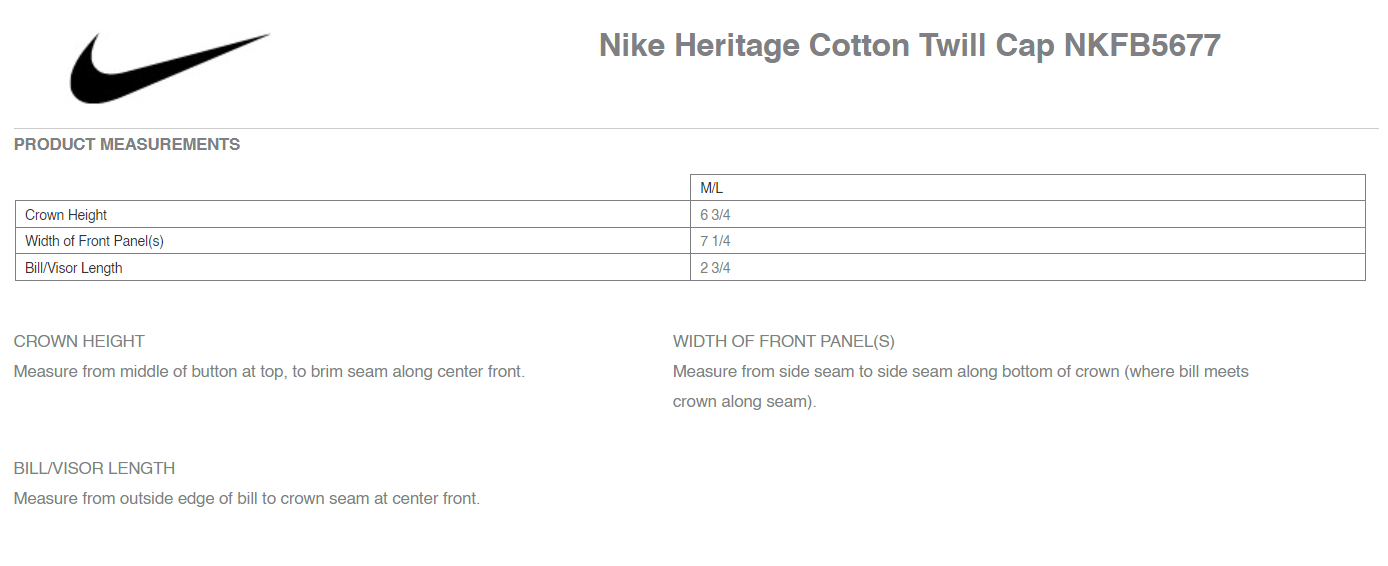1388x566 pixels.
Task: Select the text about middle of button at top
Action: pyautogui.click(x=269, y=372)
